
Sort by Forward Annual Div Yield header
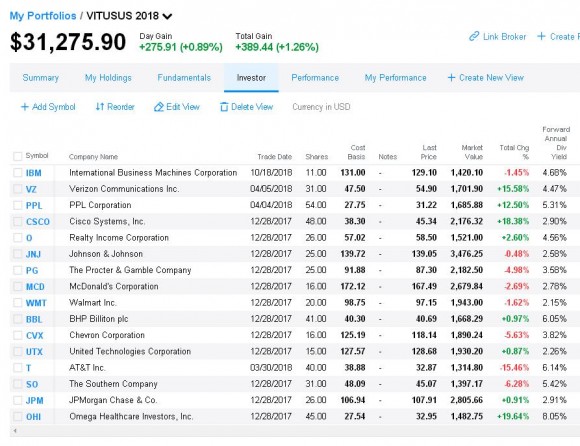(x=556, y=143)
